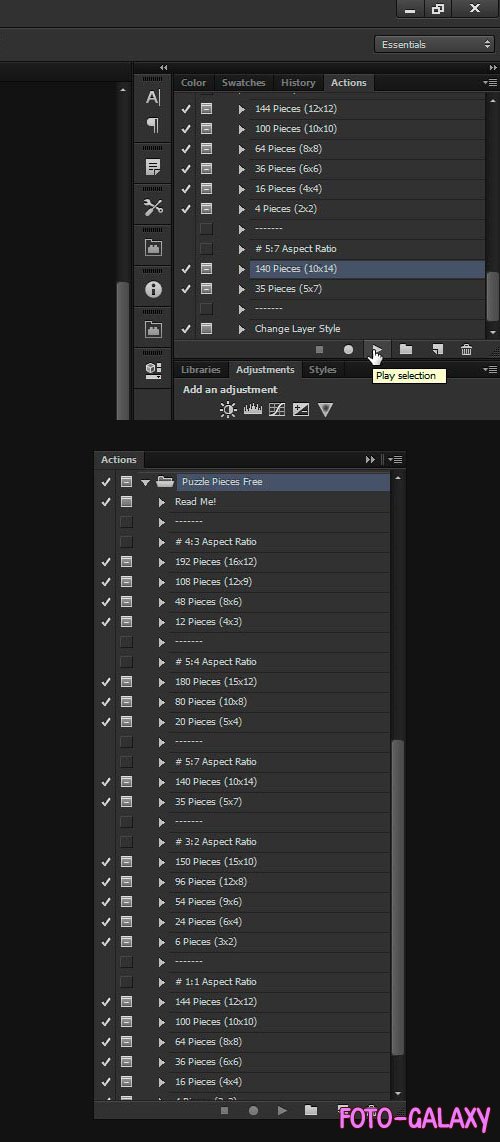The height and width of the screenshot is (1142, 500).
Task: Click play button in floating Actions panel
Action: (282, 1111)
